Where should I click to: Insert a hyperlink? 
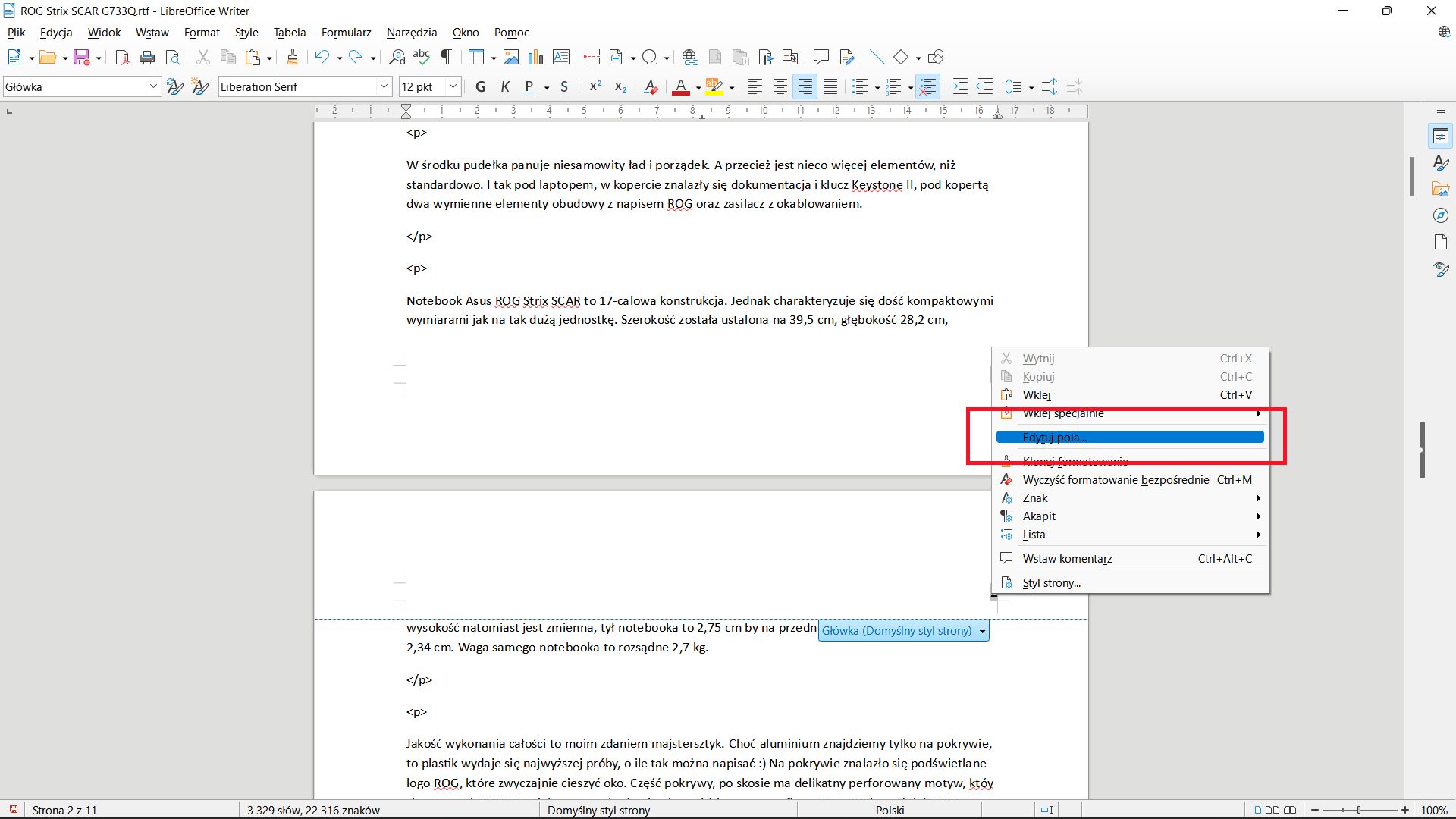tap(689, 57)
